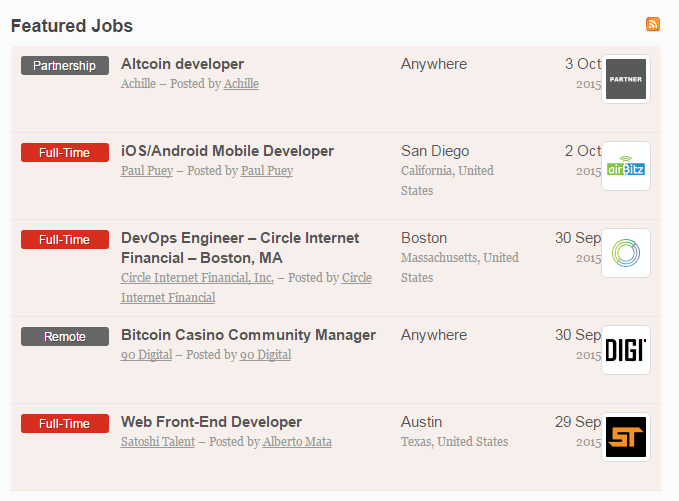Open Bitcoin Casino Community Manager job
This screenshot has width=679, height=501.
click(248, 335)
